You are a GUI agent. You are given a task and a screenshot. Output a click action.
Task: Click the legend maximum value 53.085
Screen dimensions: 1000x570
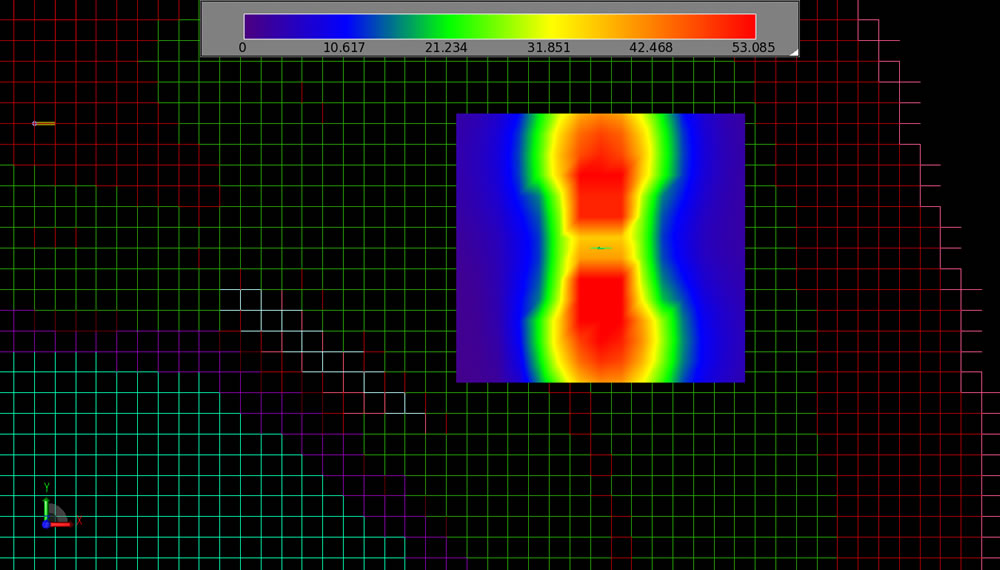click(753, 48)
